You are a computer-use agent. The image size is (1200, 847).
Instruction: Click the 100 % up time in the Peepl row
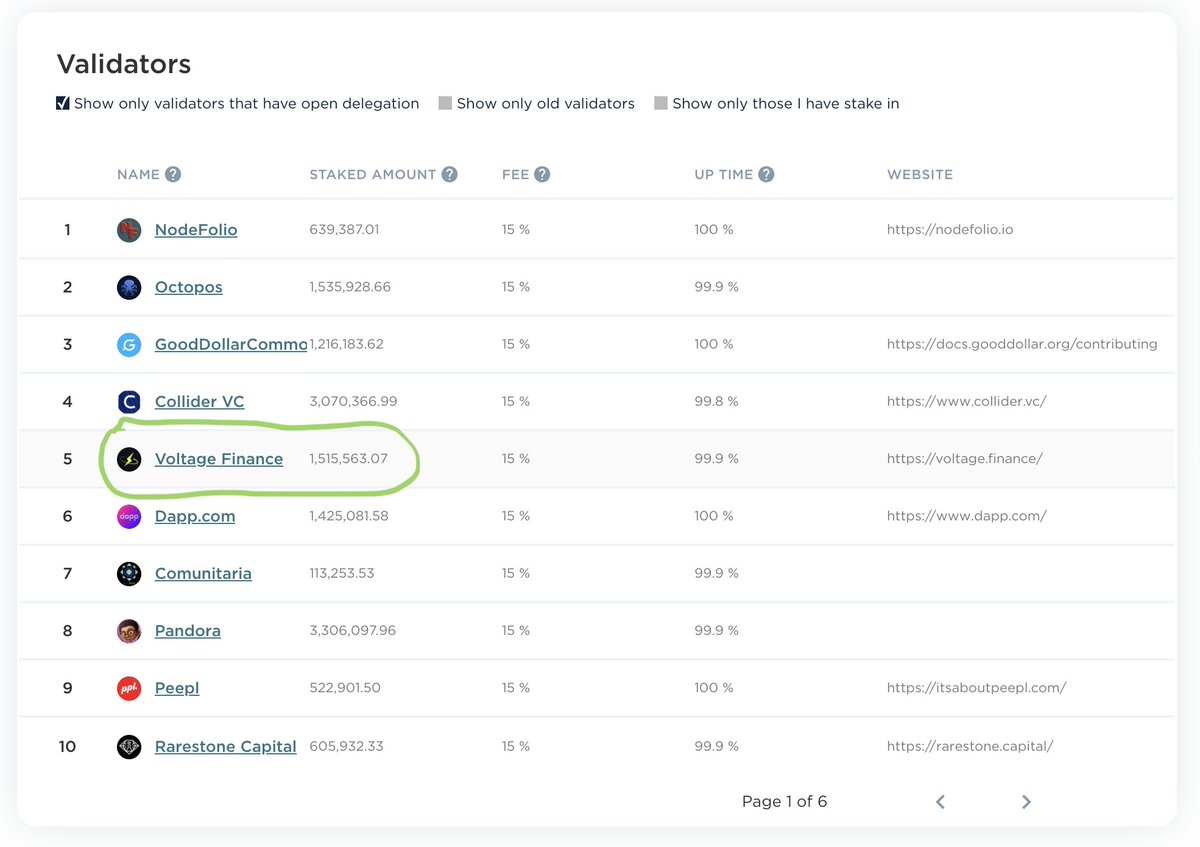point(714,688)
